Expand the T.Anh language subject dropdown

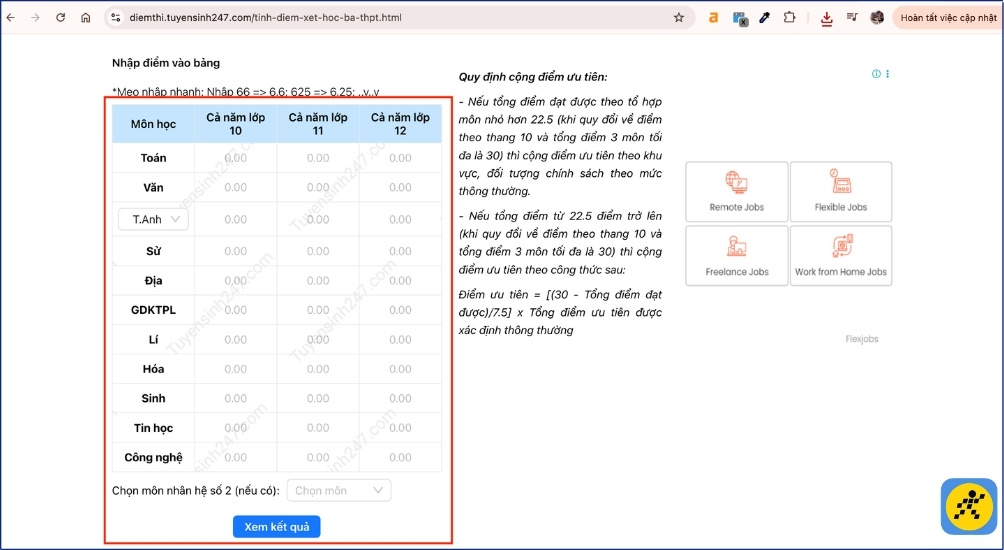[153, 219]
